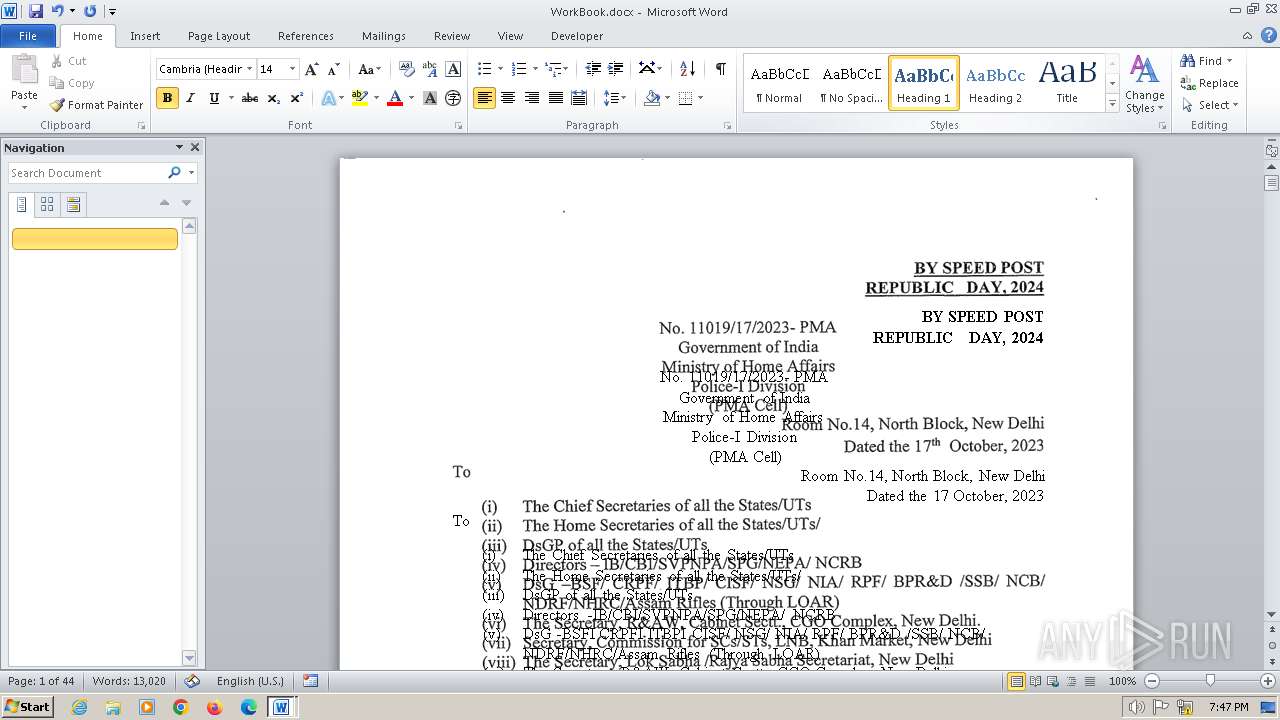Select the highlighted heading in Navigation pane
Viewport: 1280px width, 720px height.
pyautogui.click(x=95, y=239)
